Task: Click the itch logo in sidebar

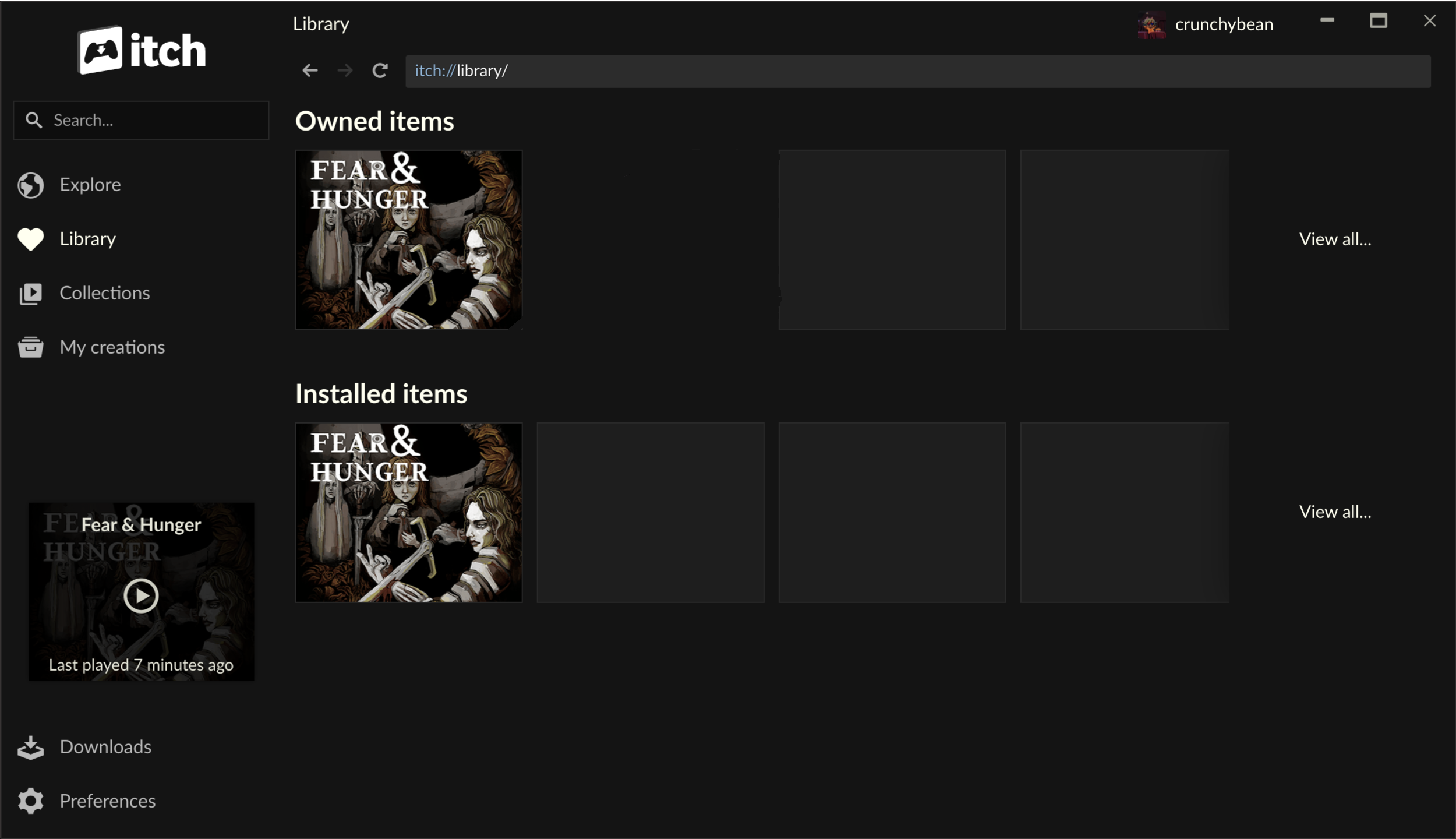Action: point(142,51)
